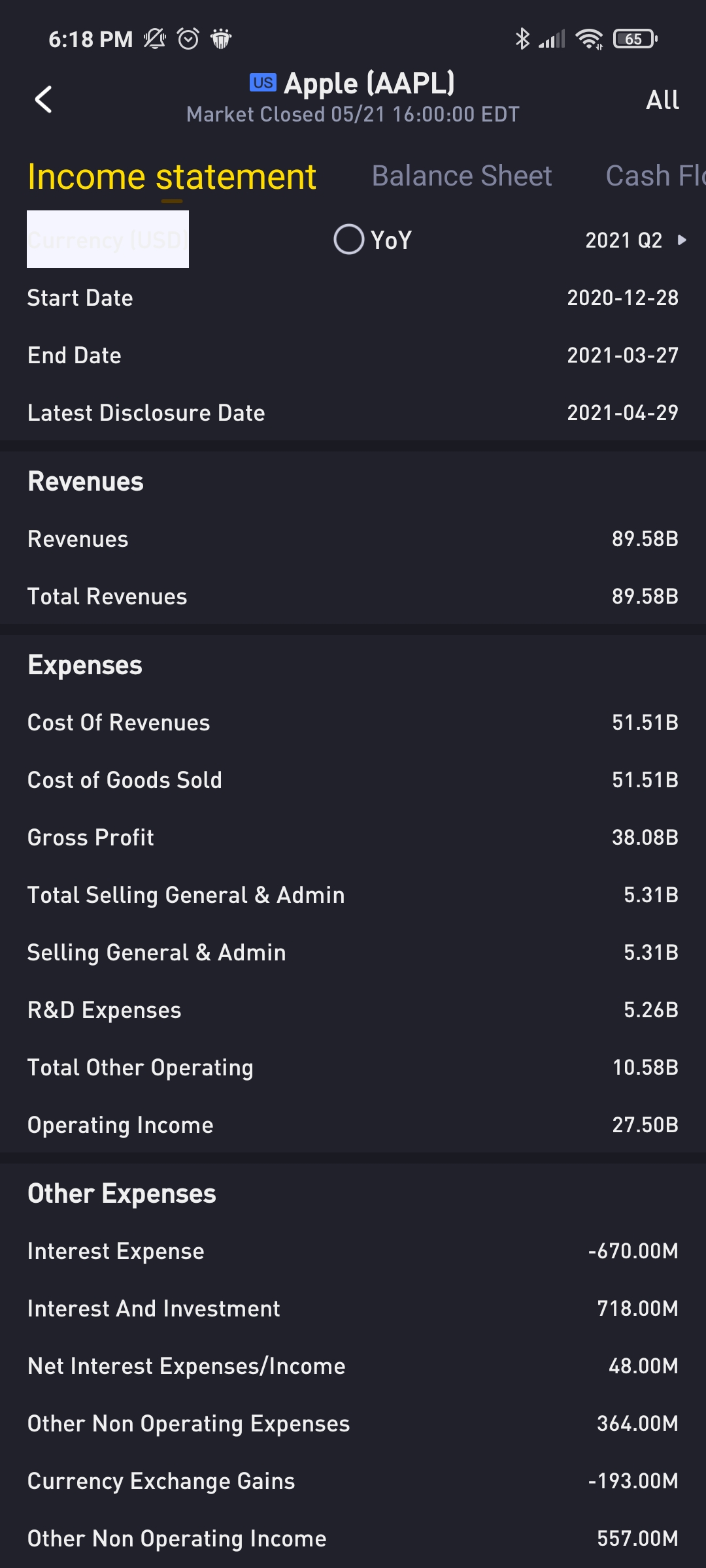Tap the Revenues section heading
706x1568 pixels.
[86, 482]
